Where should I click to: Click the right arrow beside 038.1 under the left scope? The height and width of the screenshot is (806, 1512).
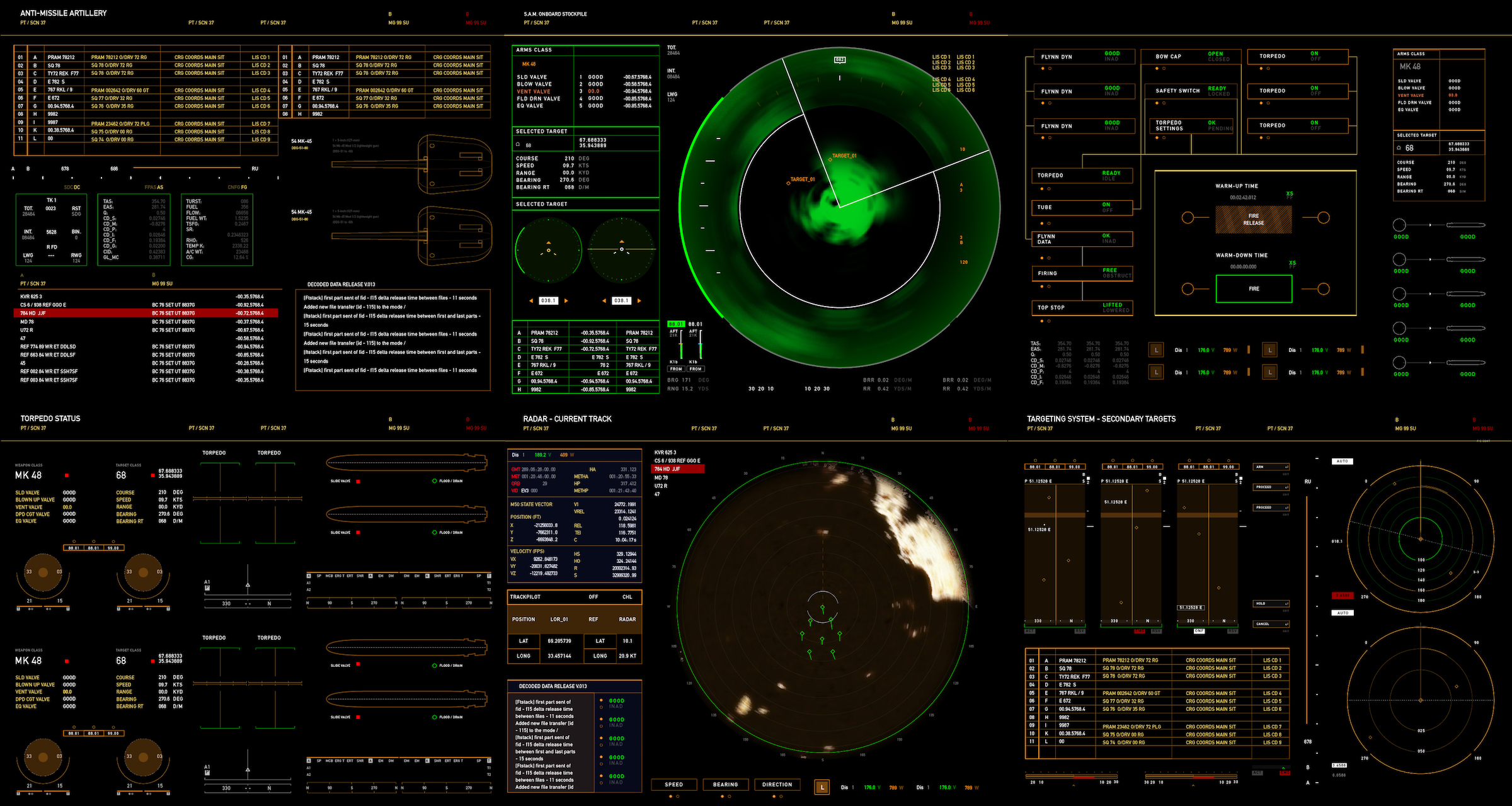(x=566, y=301)
